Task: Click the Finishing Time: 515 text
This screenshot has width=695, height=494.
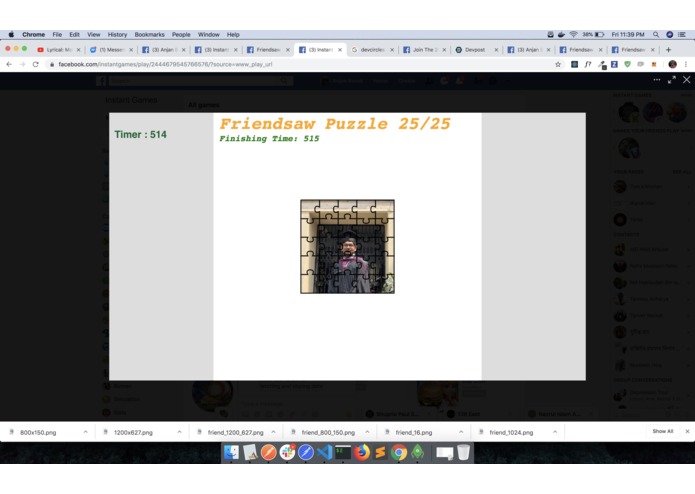Action: tap(269, 139)
